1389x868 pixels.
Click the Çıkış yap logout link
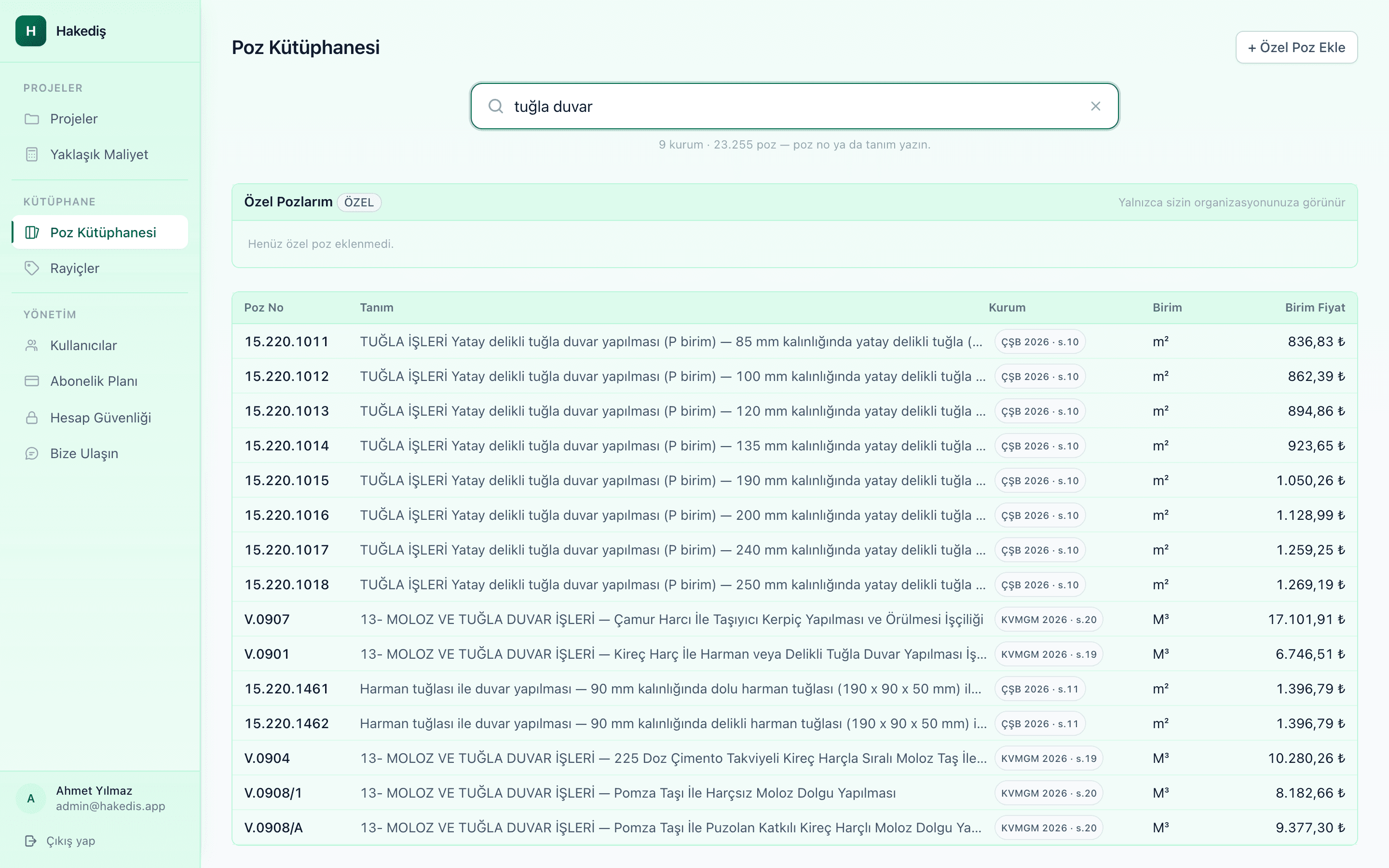60,841
